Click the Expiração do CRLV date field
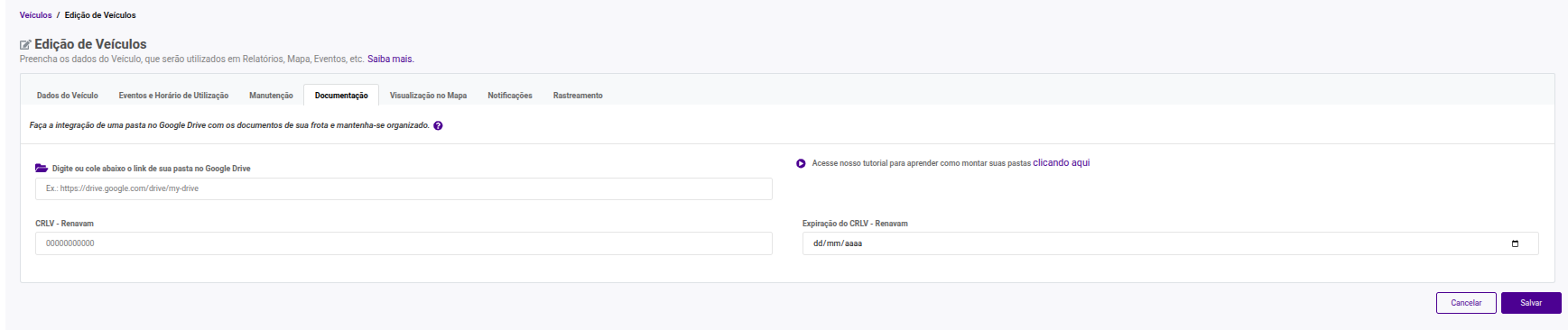Screen dimensions: 1568x330 point(1170,243)
